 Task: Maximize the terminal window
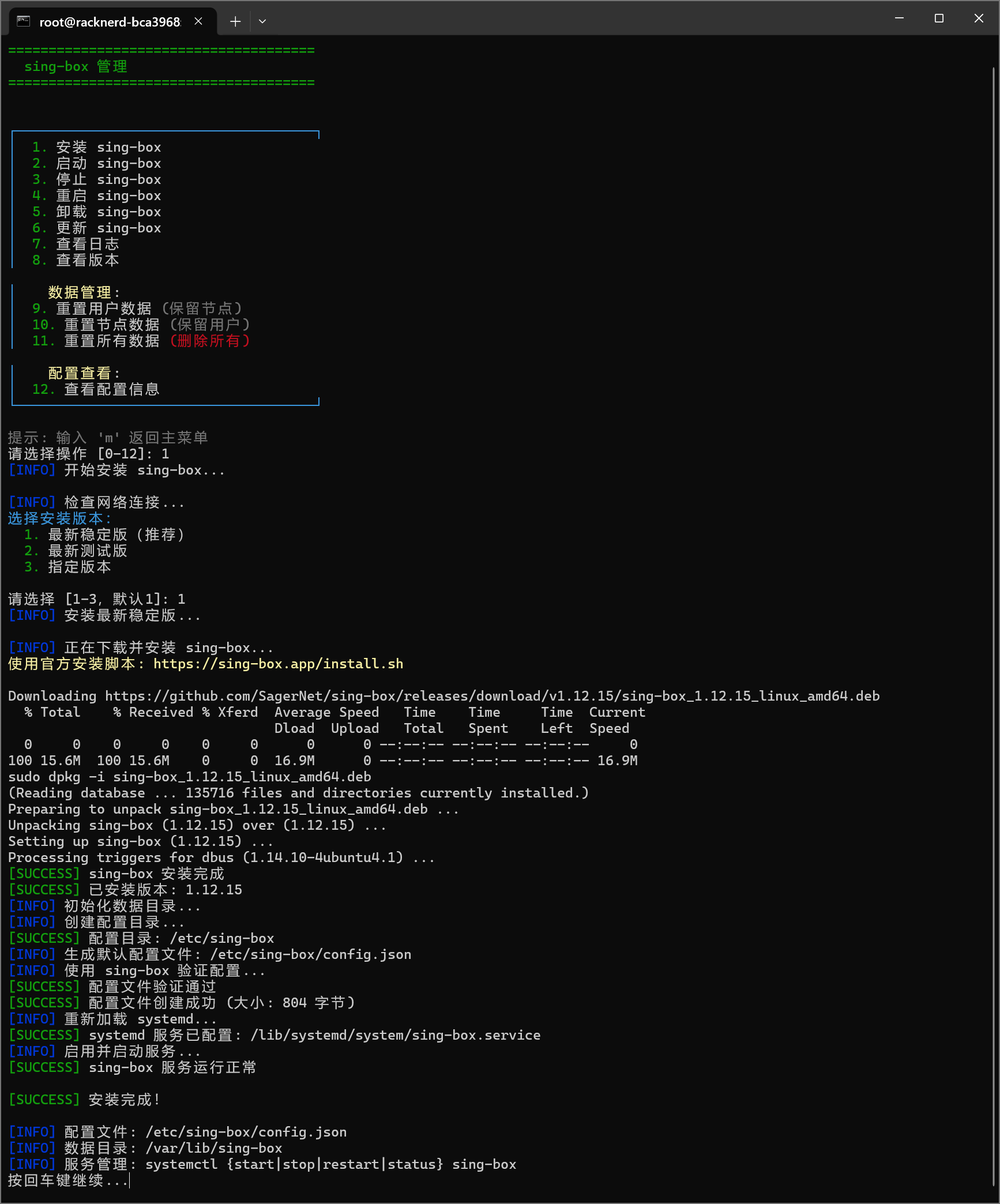pyautogui.click(x=938, y=18)
